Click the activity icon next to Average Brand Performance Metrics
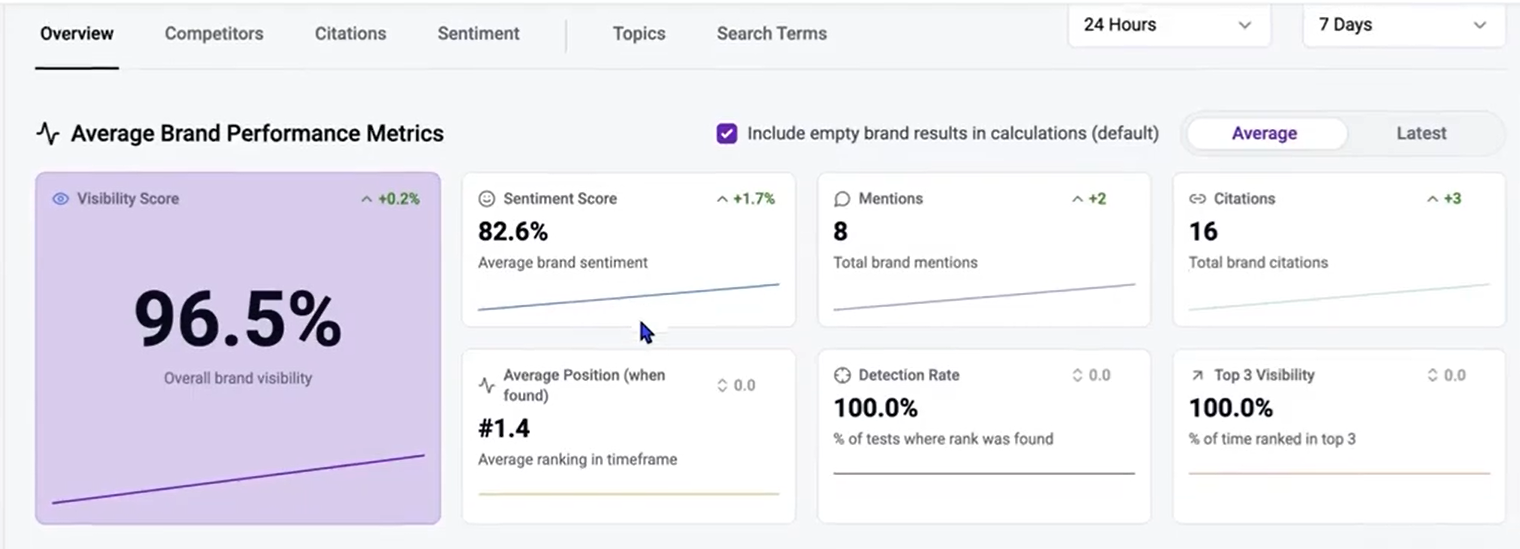The width and height of the screenshot is (1520, 549). tap(48, 134)
